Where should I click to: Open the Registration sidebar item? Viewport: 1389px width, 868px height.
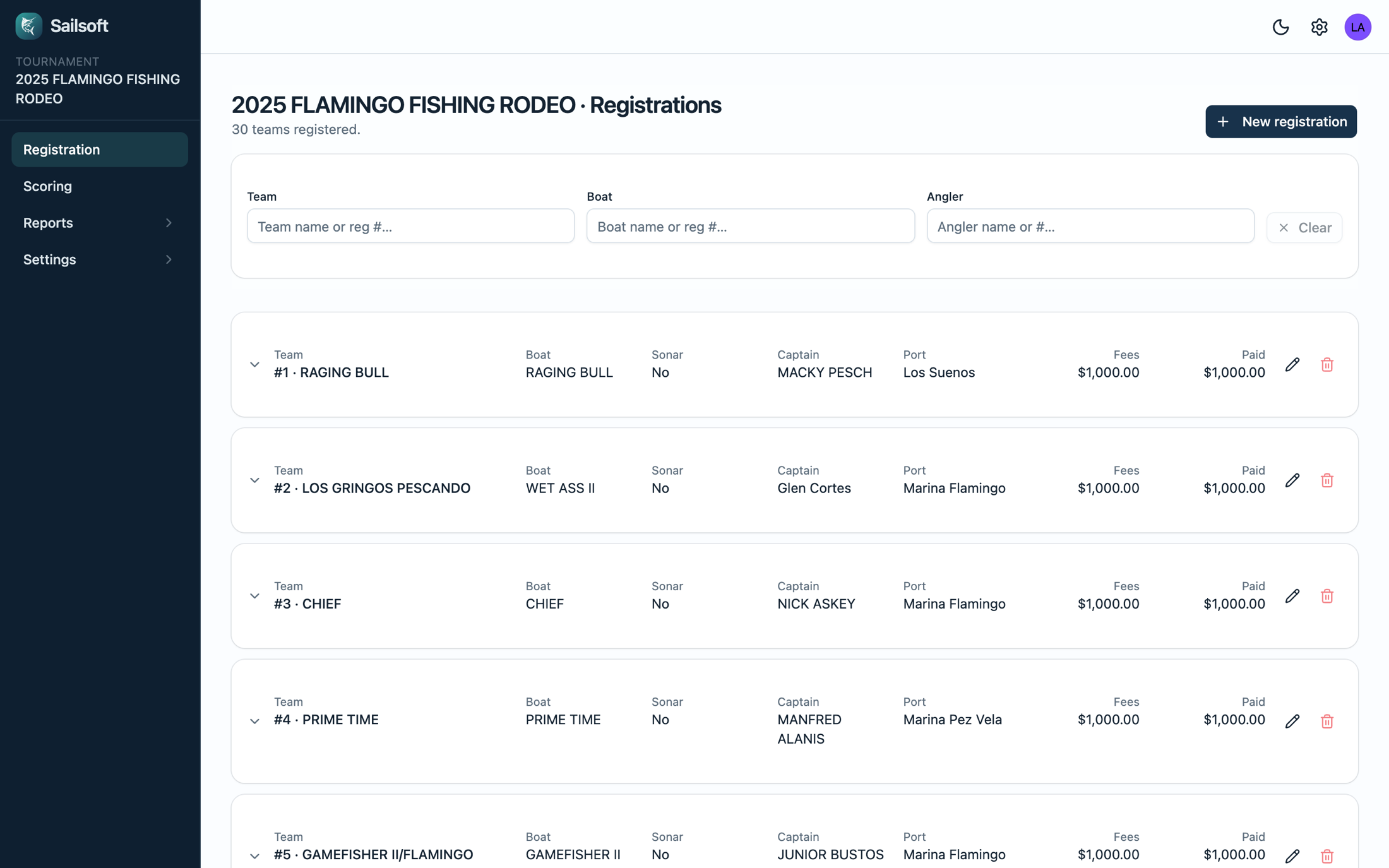pyautogui.click(x=100, y=150)
